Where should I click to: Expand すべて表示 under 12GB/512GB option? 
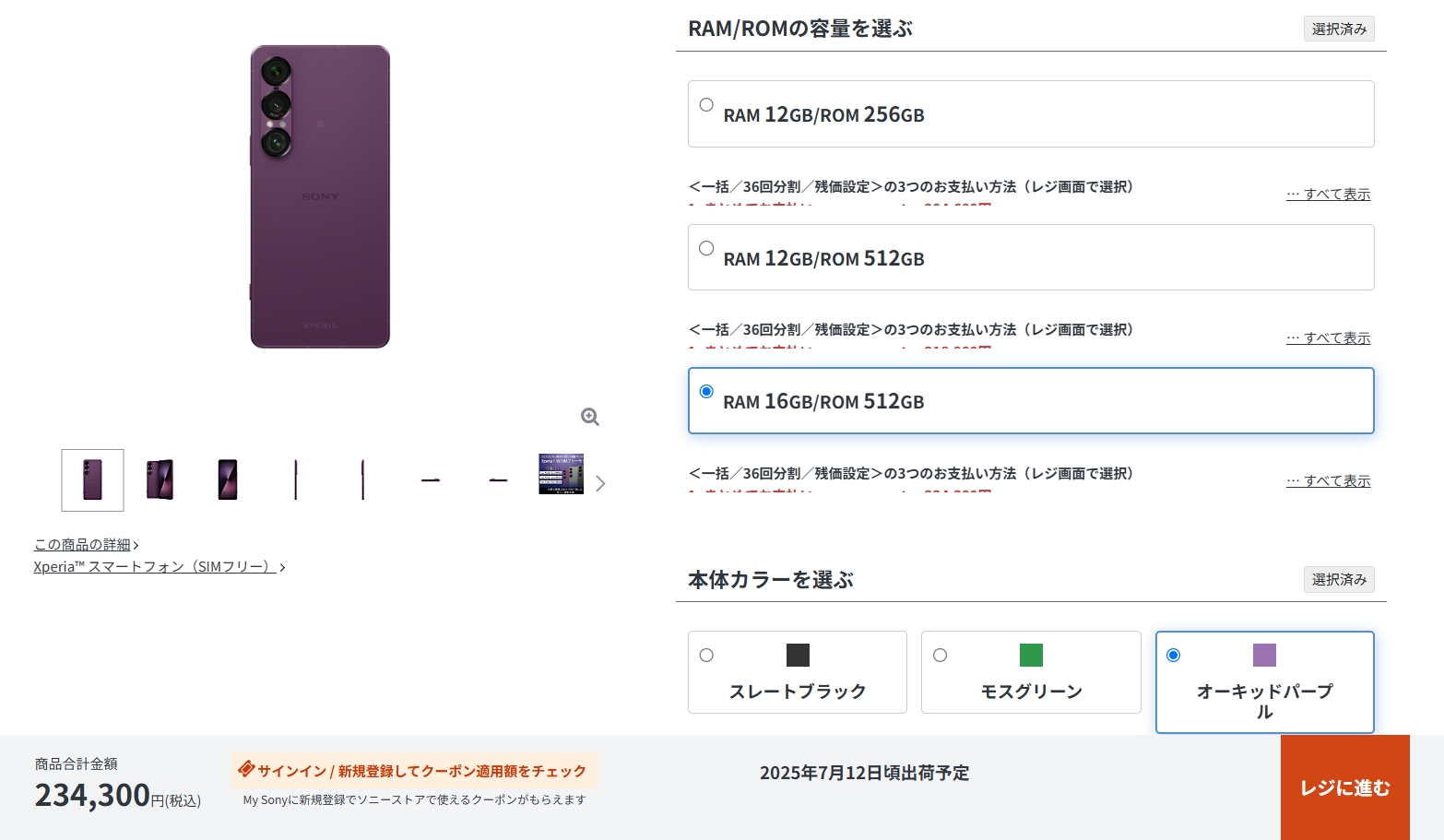click(1329, 337)
